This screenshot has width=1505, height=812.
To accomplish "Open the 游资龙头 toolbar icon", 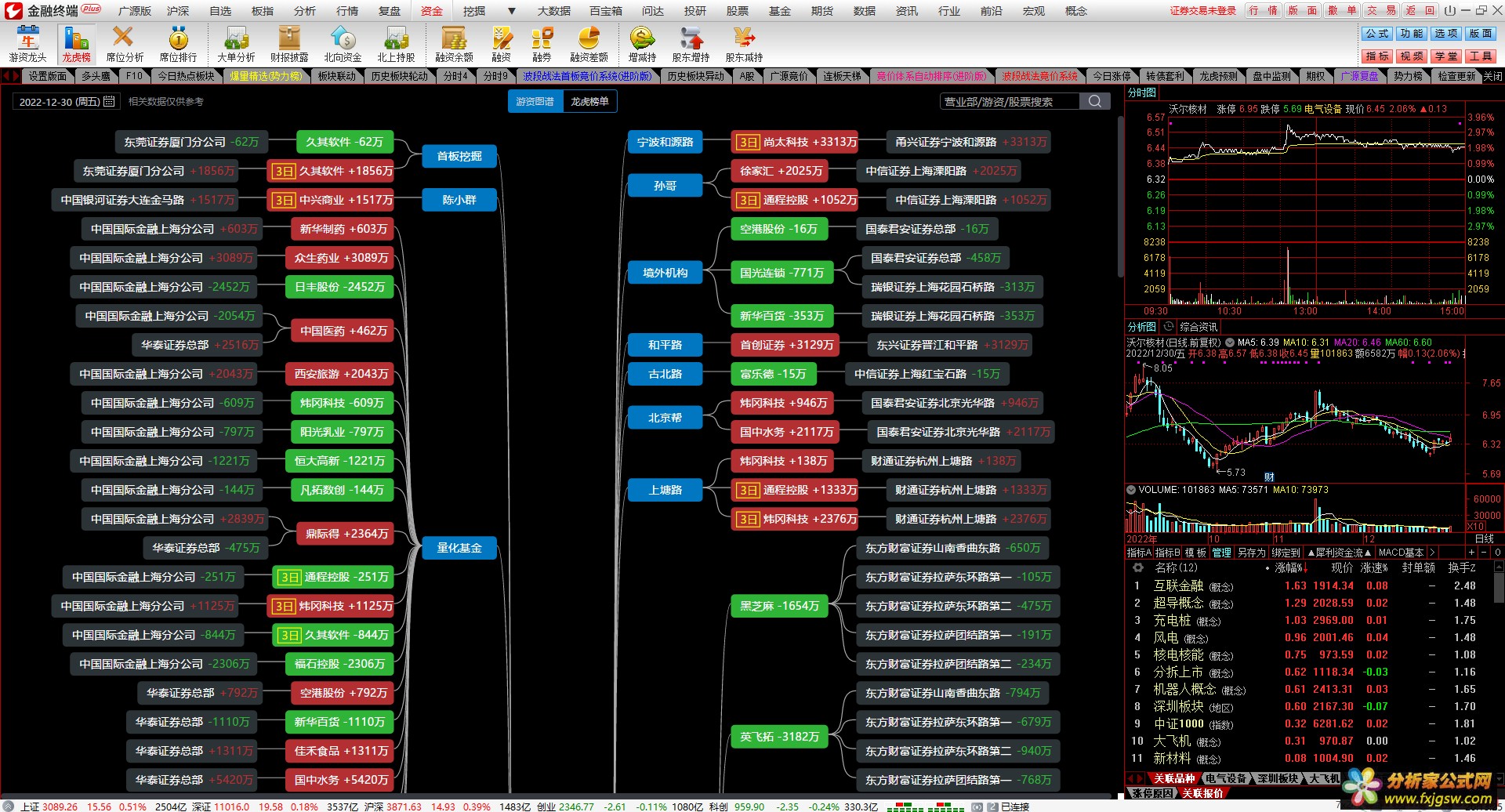I will [x=27, y=44].
